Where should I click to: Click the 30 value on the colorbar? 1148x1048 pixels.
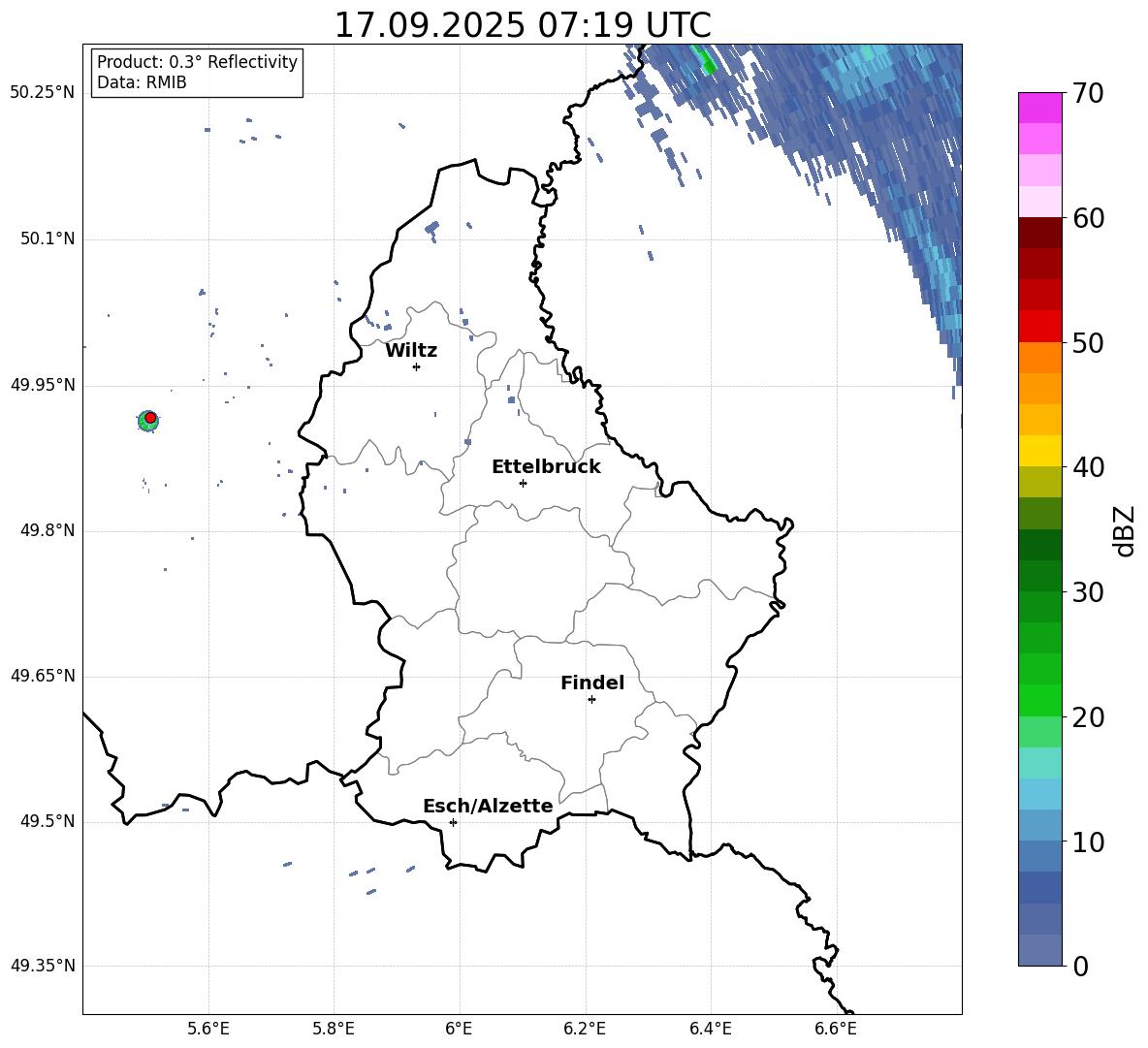click(1090, 592)
